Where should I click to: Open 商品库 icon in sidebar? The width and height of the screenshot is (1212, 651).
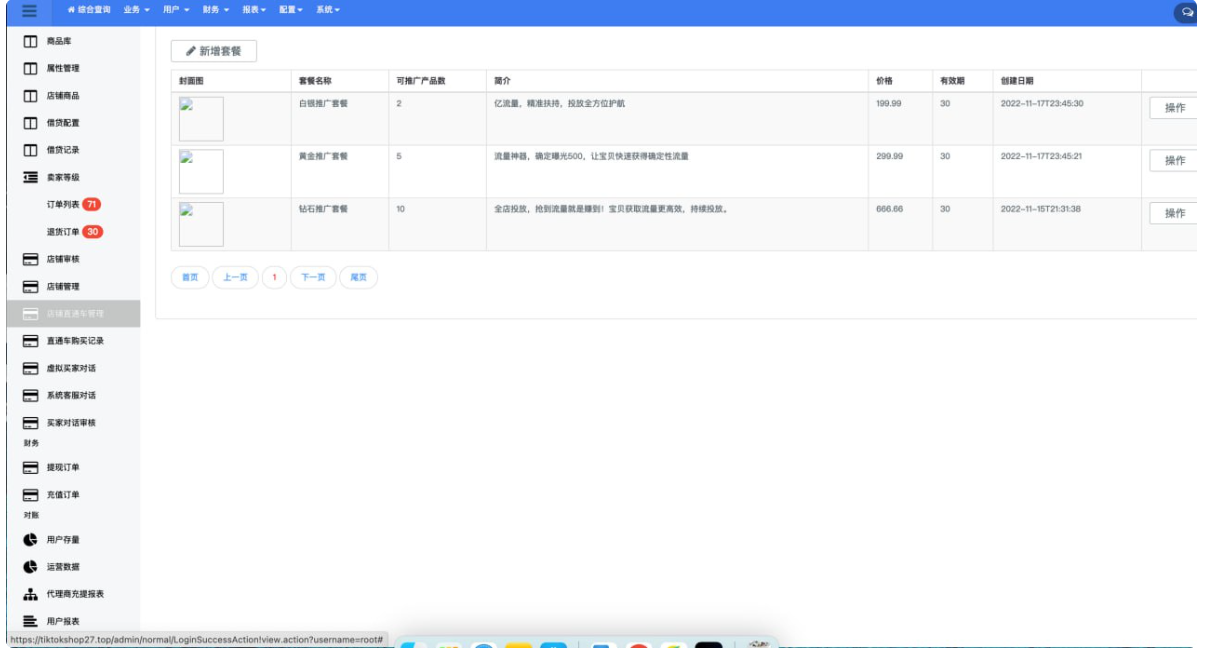pos(31,41)
